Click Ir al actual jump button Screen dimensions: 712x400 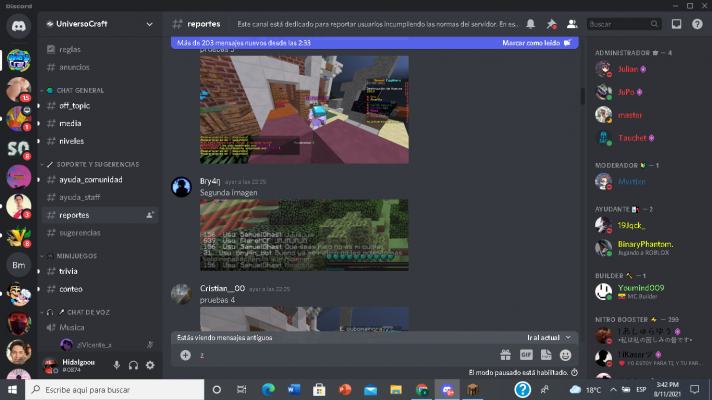click(x=549, y=338)
